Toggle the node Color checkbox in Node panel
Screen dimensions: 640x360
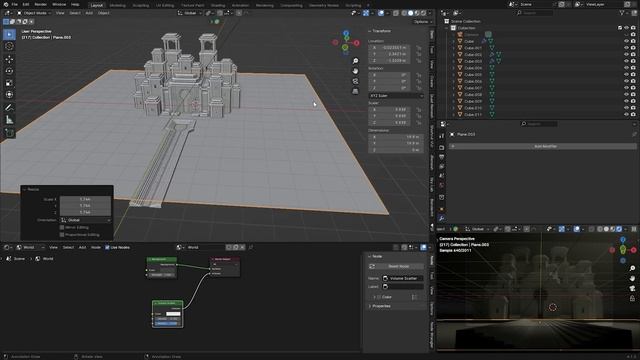379,297
